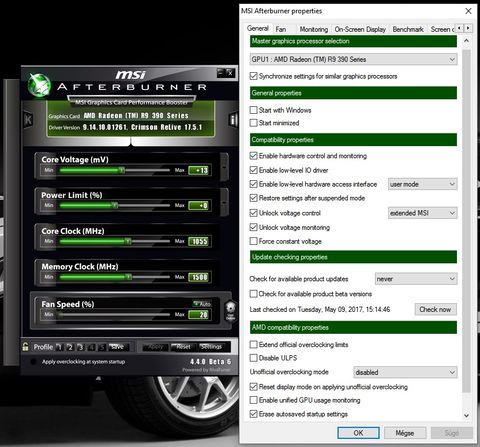This screenshot has height=447, width=480.
Task: Open the master GPU selection dropdown
Action: (353, 59)
